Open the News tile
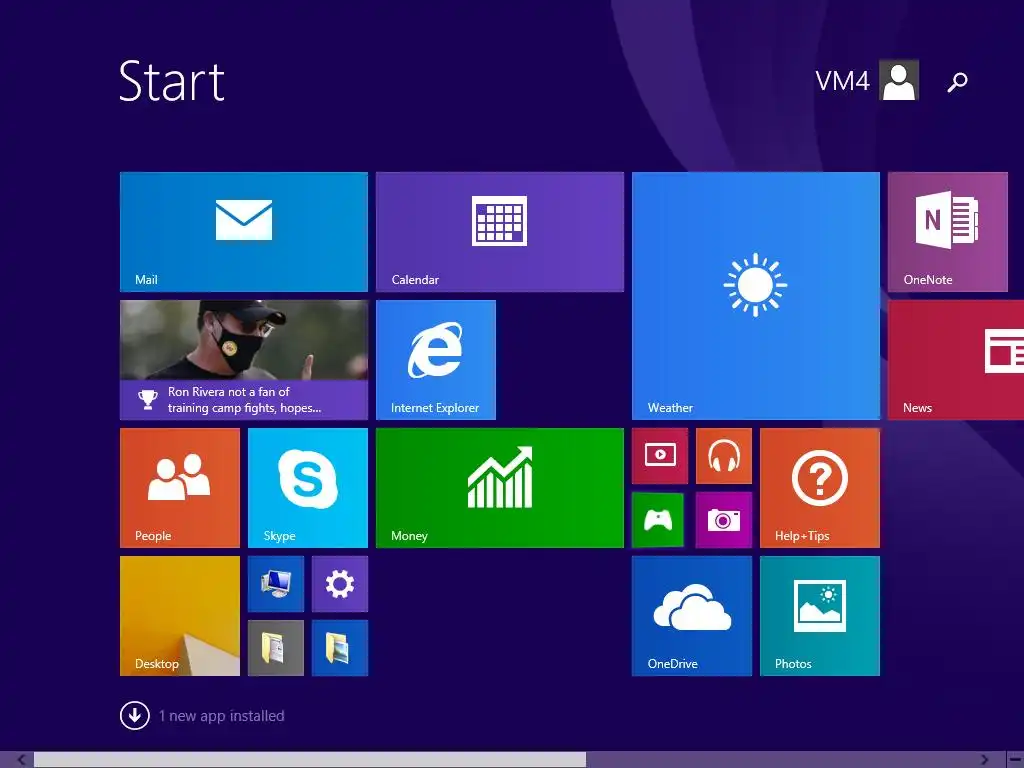This screenshot has height=768, width=1024. click(x=956, y=360)
